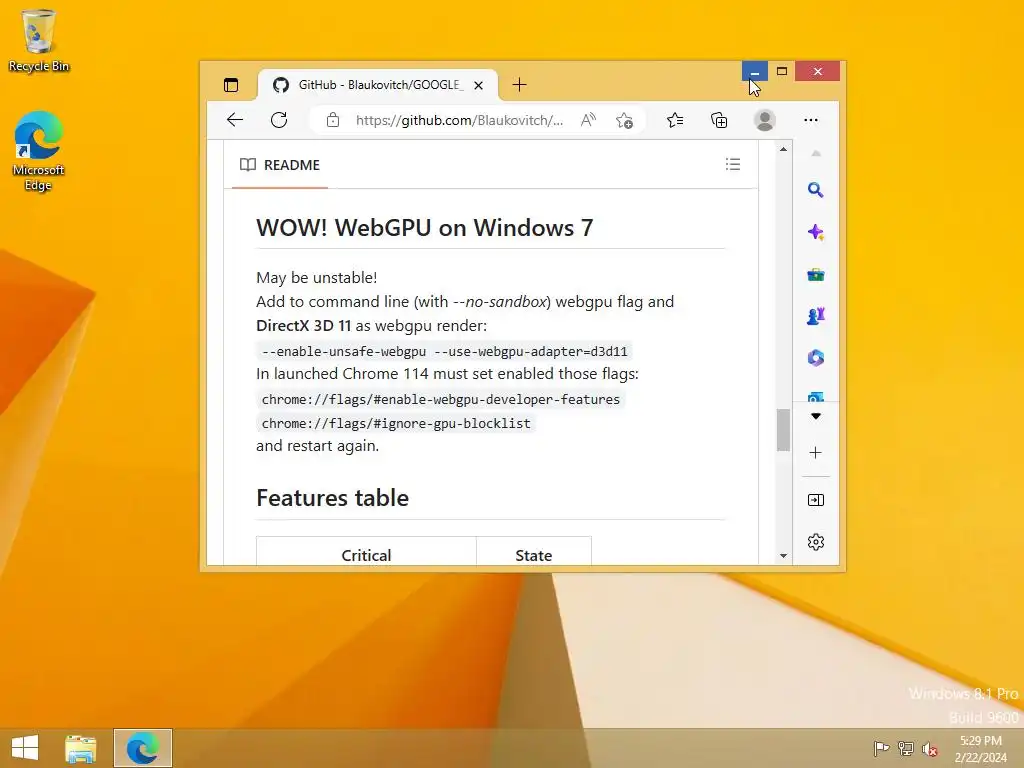Open Action Center flag tray icon
Viewport: 1024px width, 768px height.
pos(881,748)
